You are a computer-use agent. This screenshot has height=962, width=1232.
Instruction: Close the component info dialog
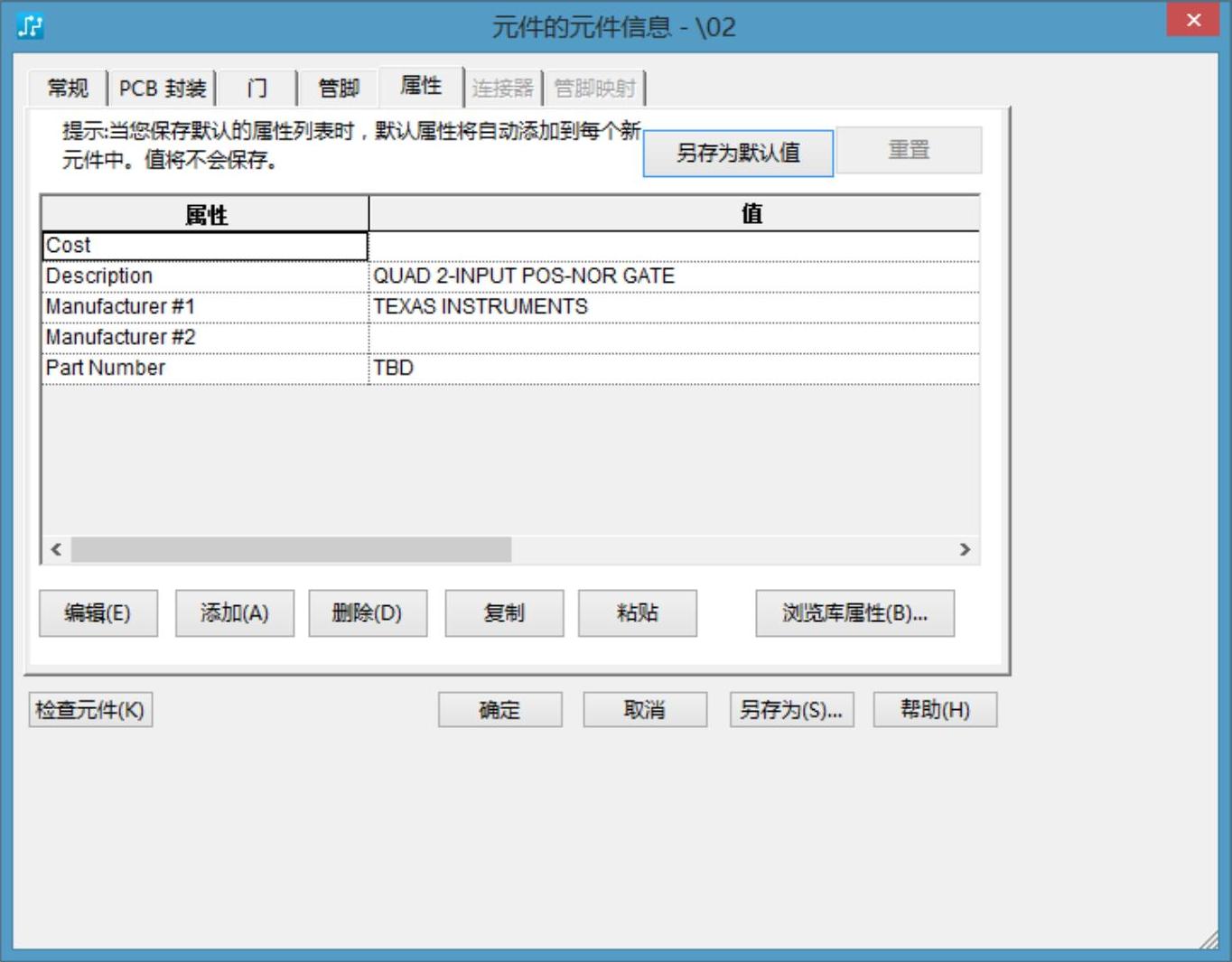(x=1192, y=20)
